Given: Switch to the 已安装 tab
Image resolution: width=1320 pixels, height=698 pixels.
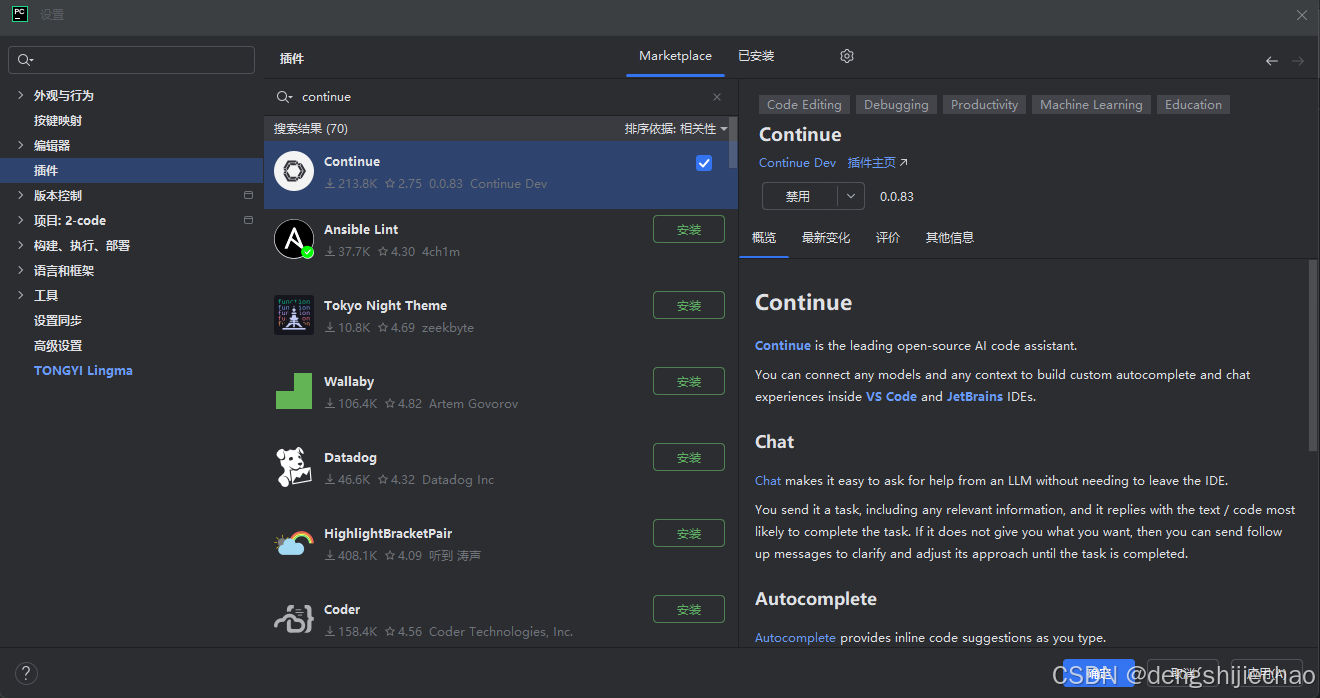Looking at the screenshot, I should (756, 56).
